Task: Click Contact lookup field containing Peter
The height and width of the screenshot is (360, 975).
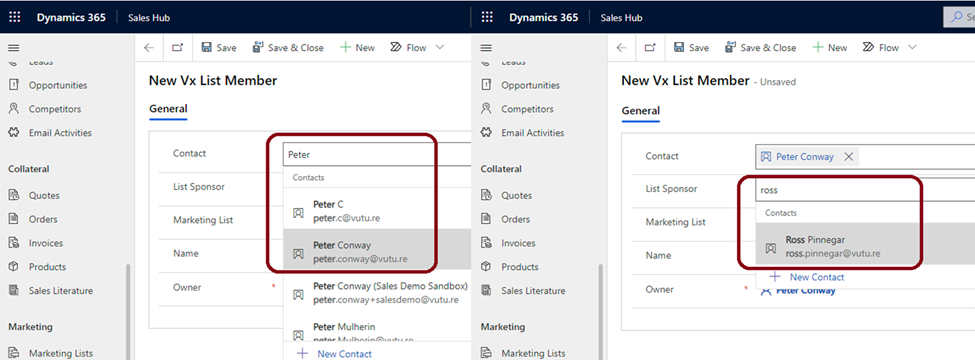Action: [377, 154]
